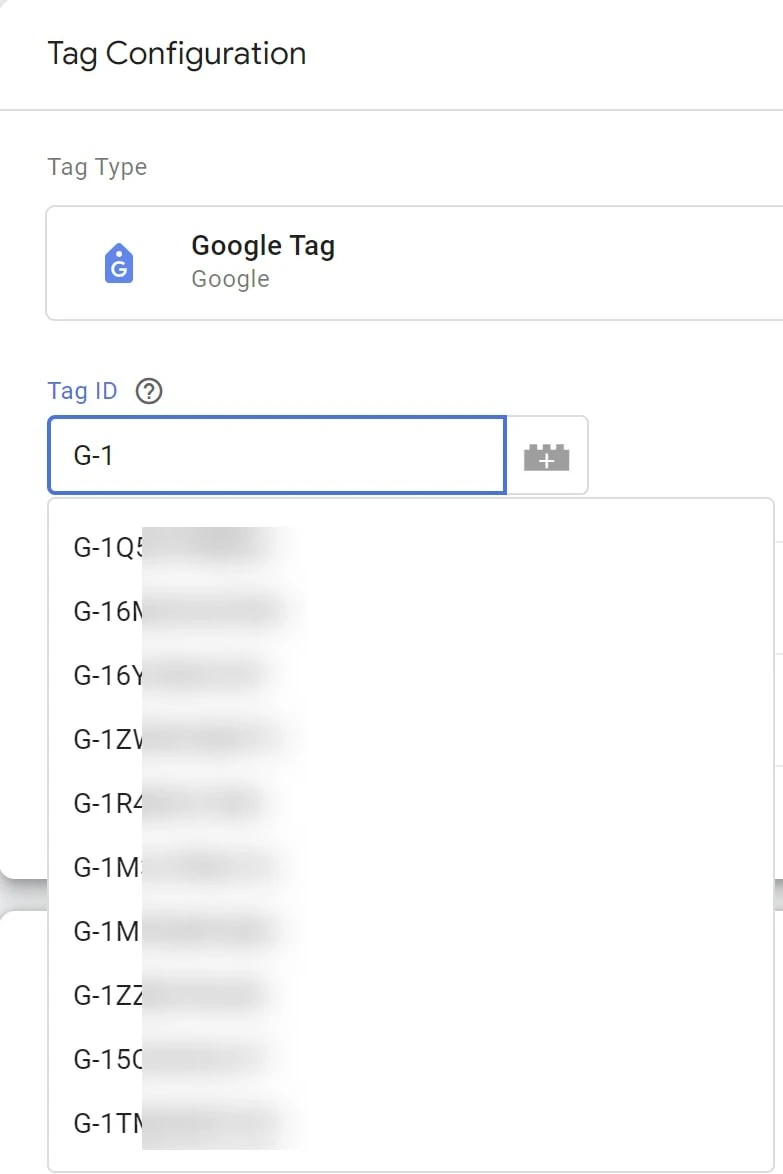Image resolution: width=783 pixels, height=1174 pixels.
Task: Click the bold Google Tag type name
Action: (263, 246)
